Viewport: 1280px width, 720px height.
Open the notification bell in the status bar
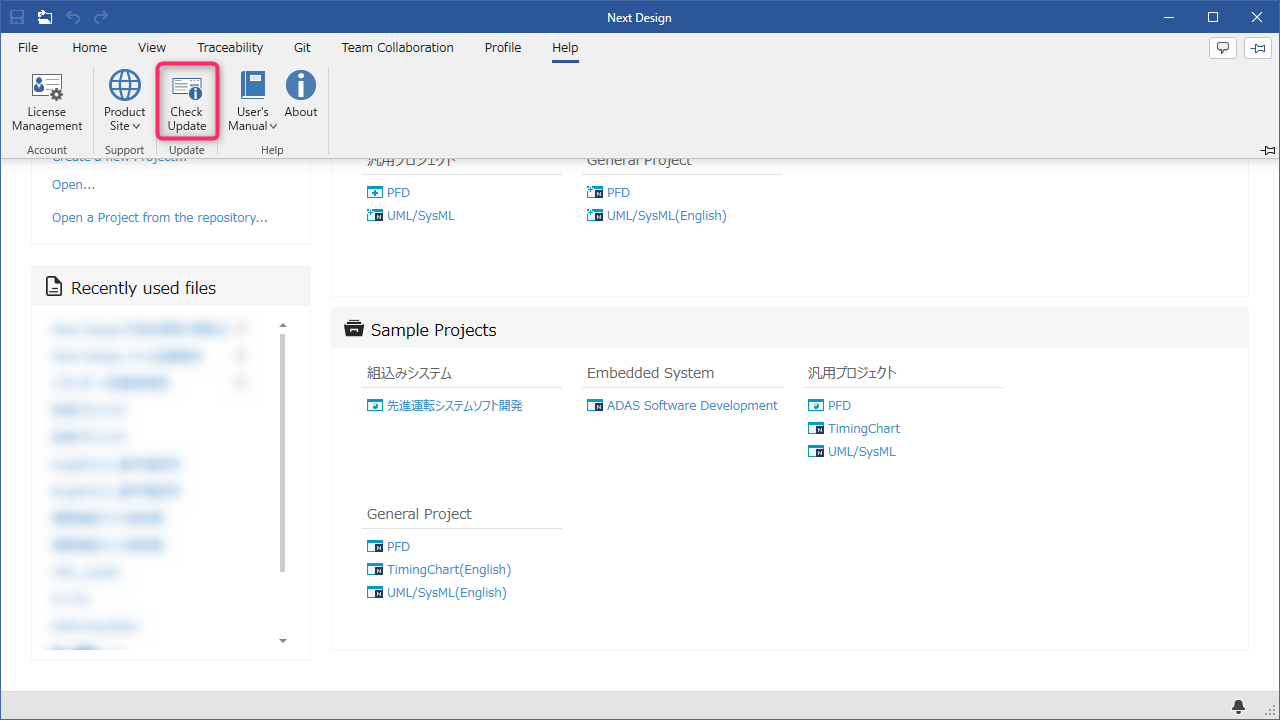1240,706
